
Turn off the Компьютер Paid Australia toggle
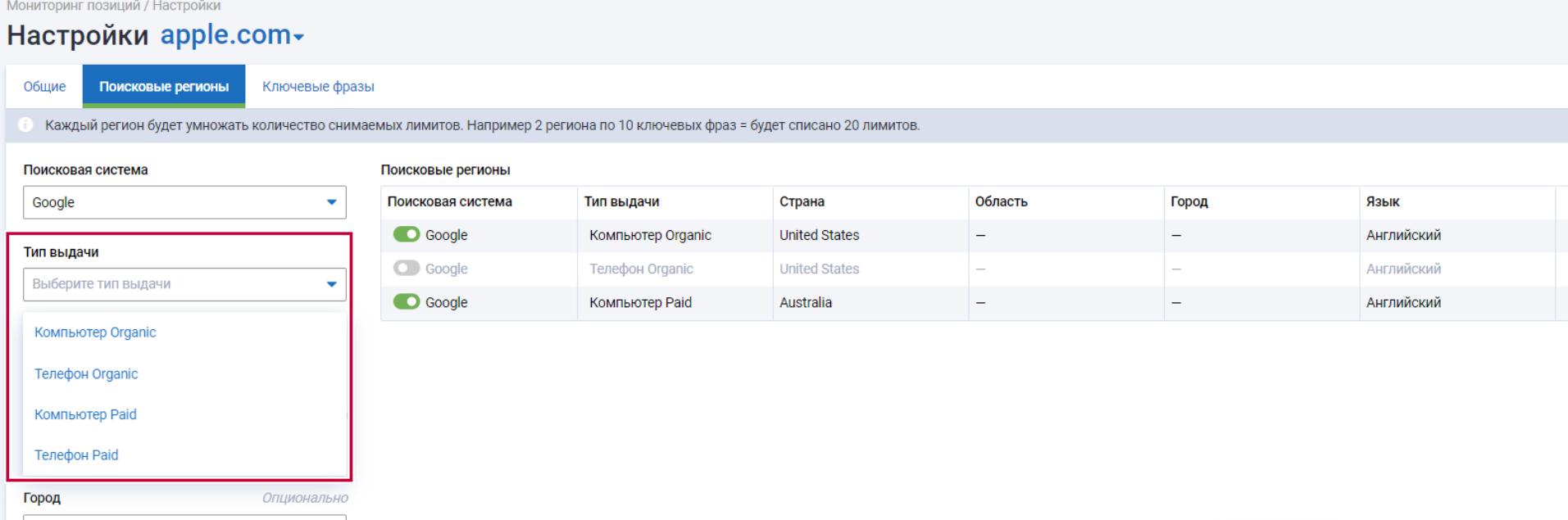(x=407, y=302)
